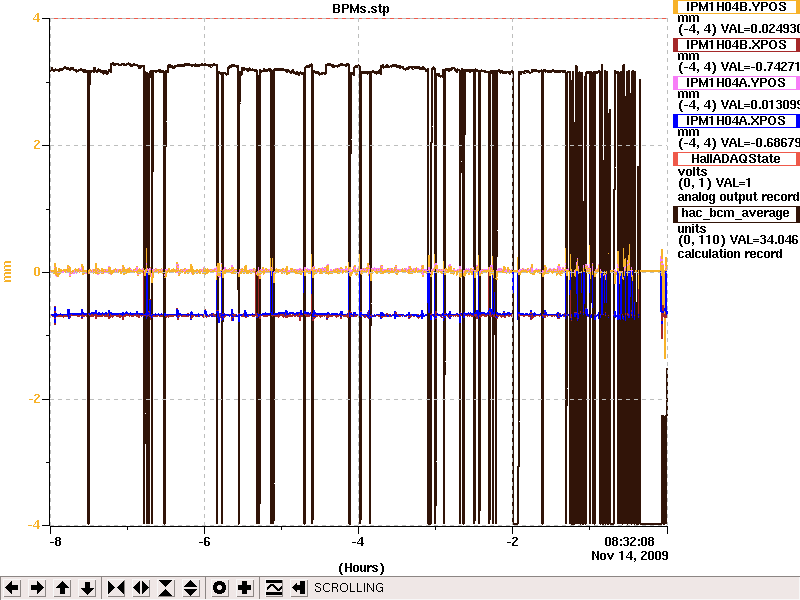Pan the plot down with down arrow
This screenshot has height=600, width=800.
[x=87, y=588]
